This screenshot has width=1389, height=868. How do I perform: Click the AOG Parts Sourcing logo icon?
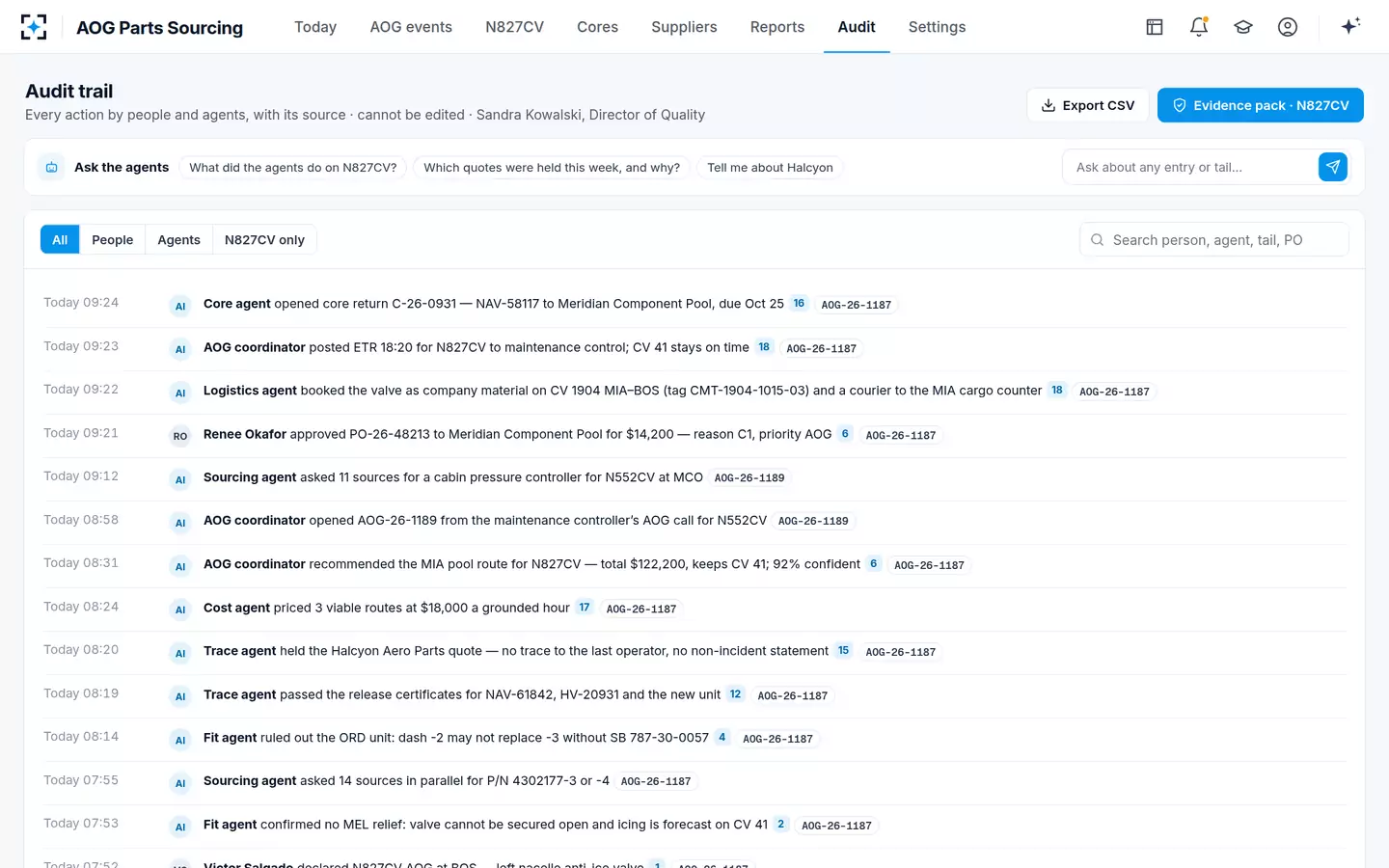(34, 27)
